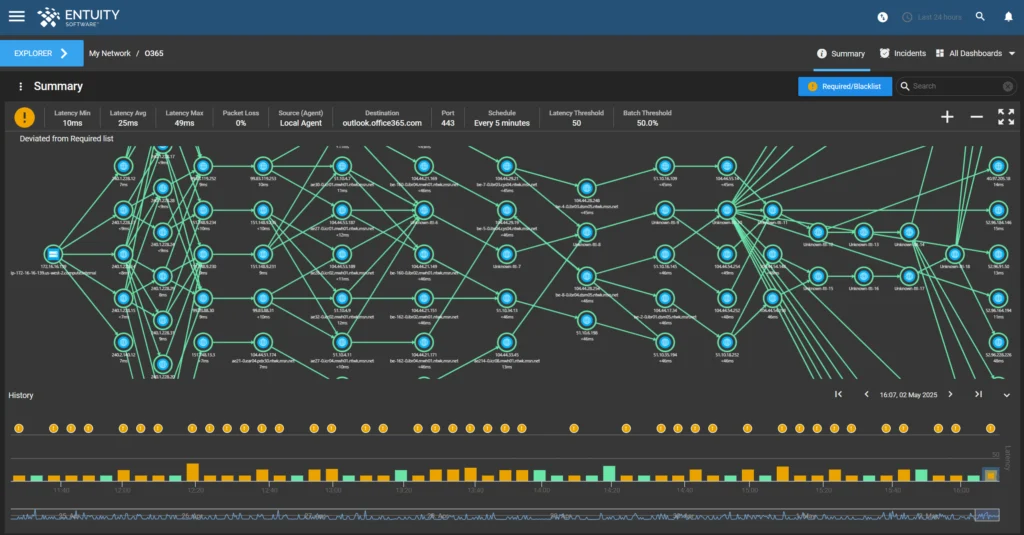
Task: Select the tallest orange bar near 12:20
Action: pos(193,472)
